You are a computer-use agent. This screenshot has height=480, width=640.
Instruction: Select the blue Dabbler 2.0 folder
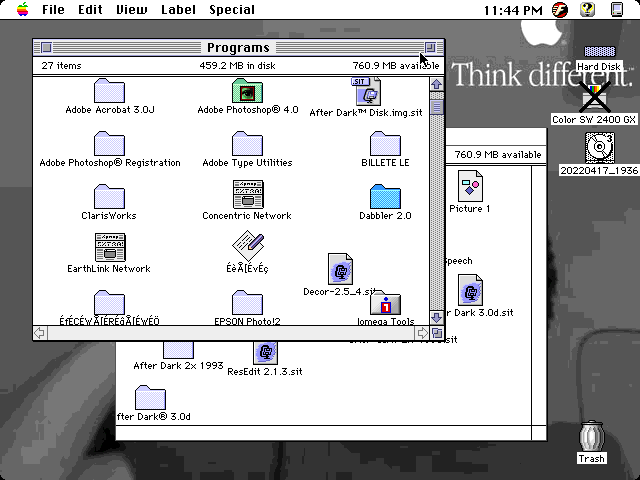pyautogui.click(x=385, y=197)
